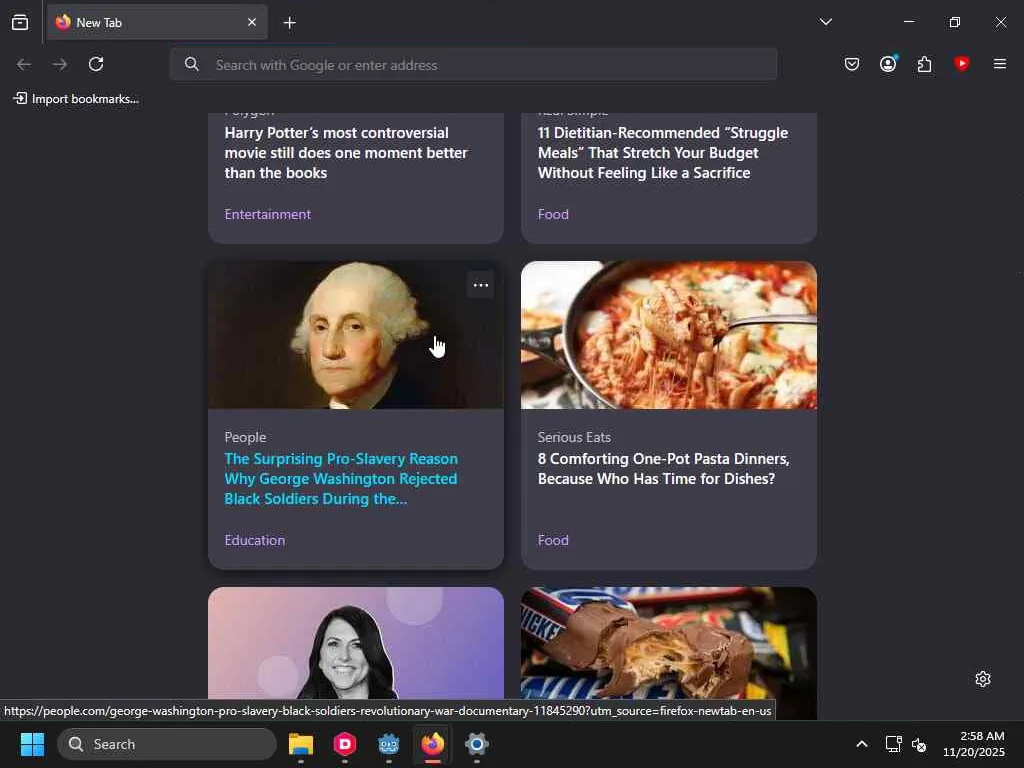This screenshot has height=768, width=1024.
Task: Open the list all tabs chevron
Action: pos(825,22)
